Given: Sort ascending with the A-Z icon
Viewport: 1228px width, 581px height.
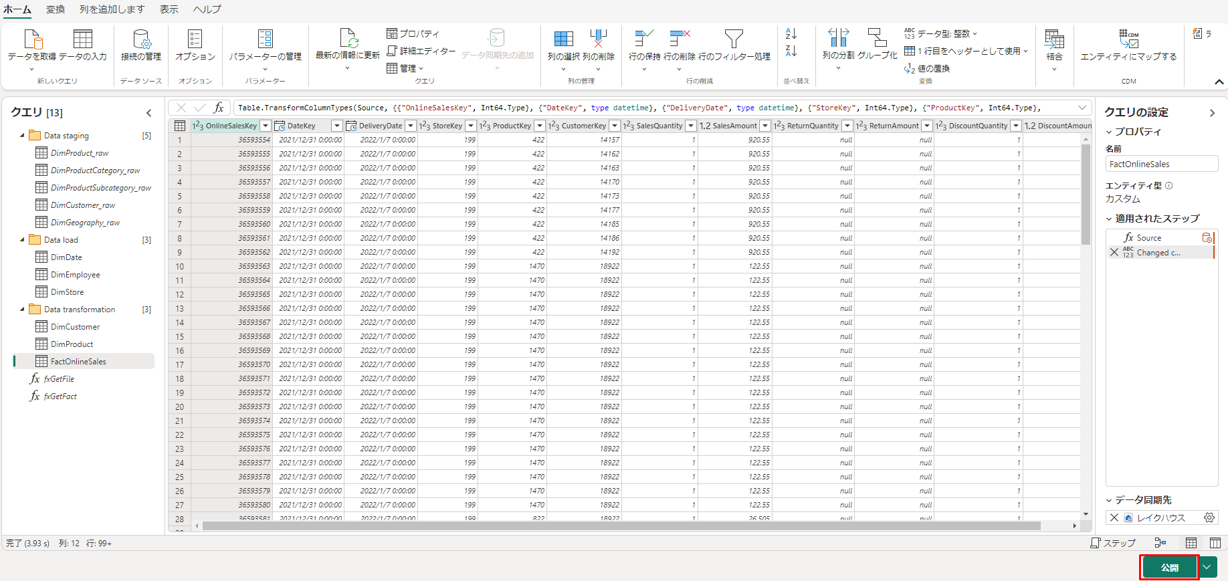Looking at the screenshot, I should pos(791,34).
